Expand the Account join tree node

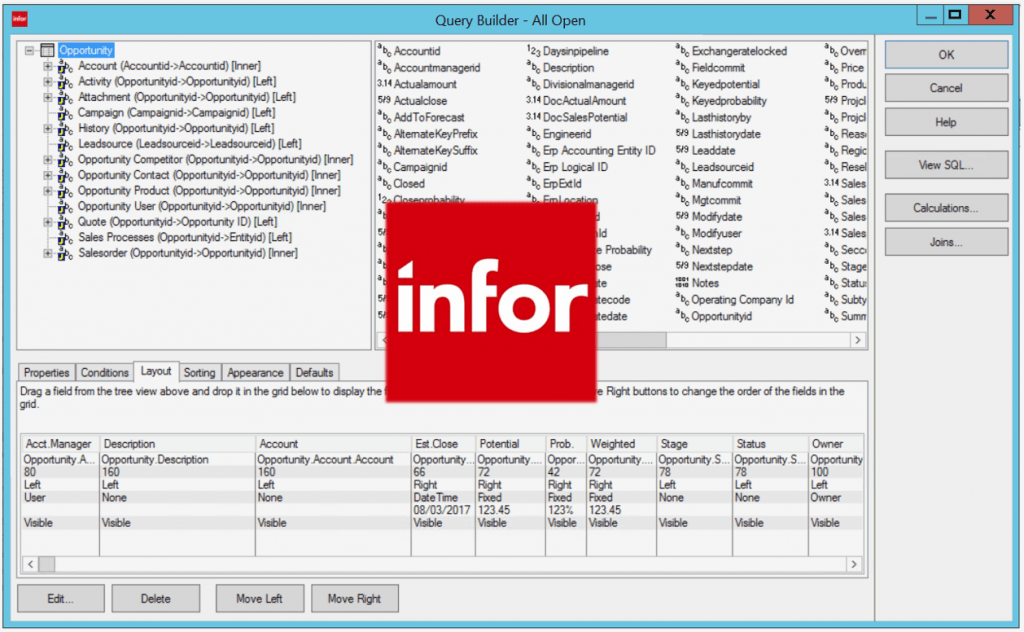point(48,66)
